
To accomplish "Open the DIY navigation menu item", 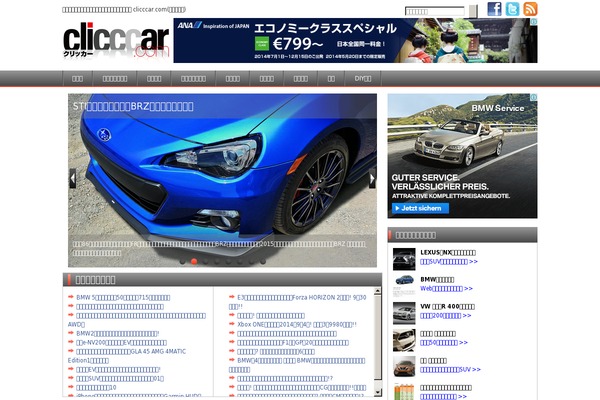I will [x=362, y=78].
